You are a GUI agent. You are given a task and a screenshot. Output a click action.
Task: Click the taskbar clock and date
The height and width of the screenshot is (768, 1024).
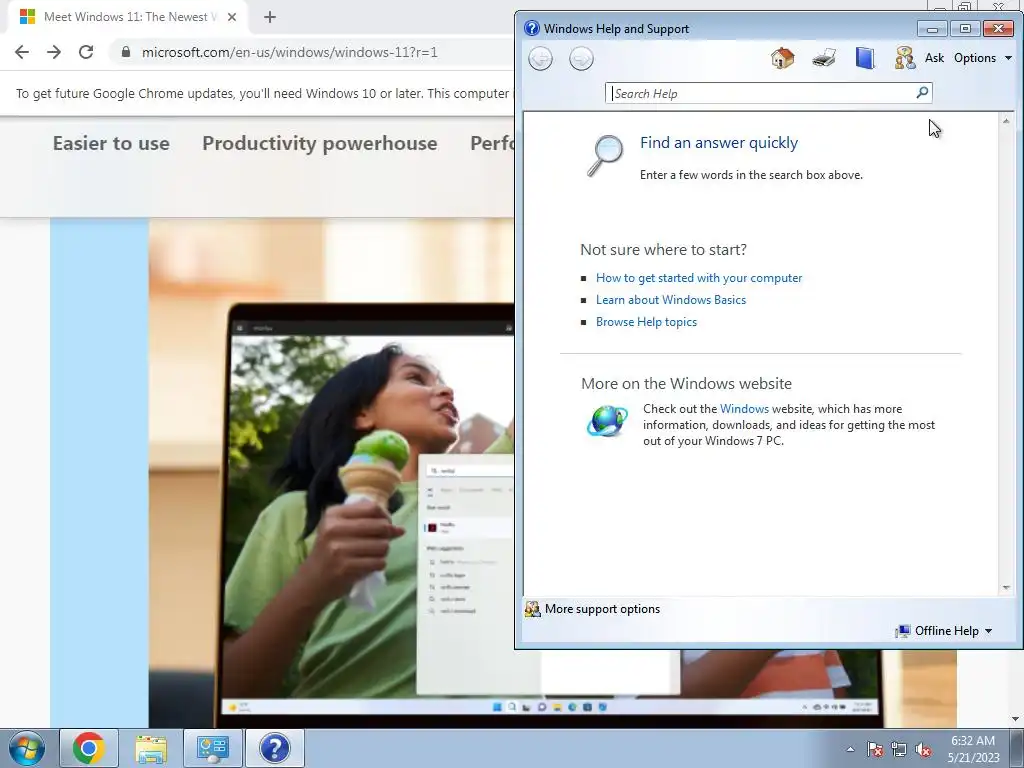pos(973,749)
